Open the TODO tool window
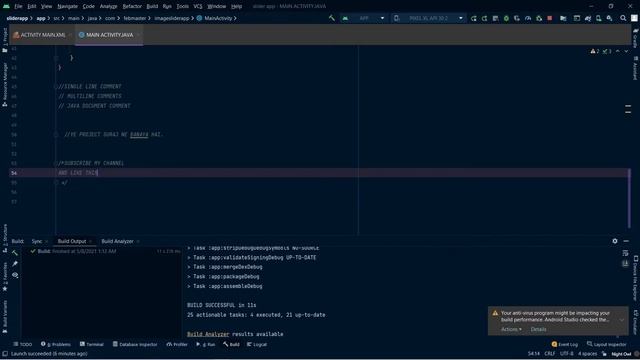Image resolution: width=640 pixels, height=360 pixels. click(22, 344)
